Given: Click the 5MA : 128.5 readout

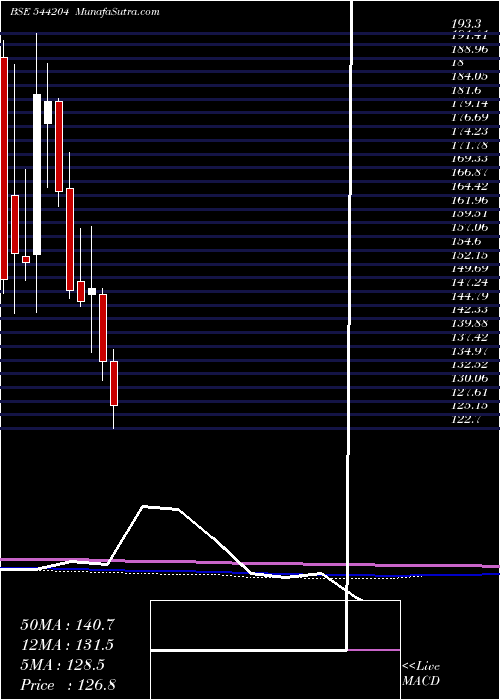Looking at the screenshot, I should (x=62, y=665).
